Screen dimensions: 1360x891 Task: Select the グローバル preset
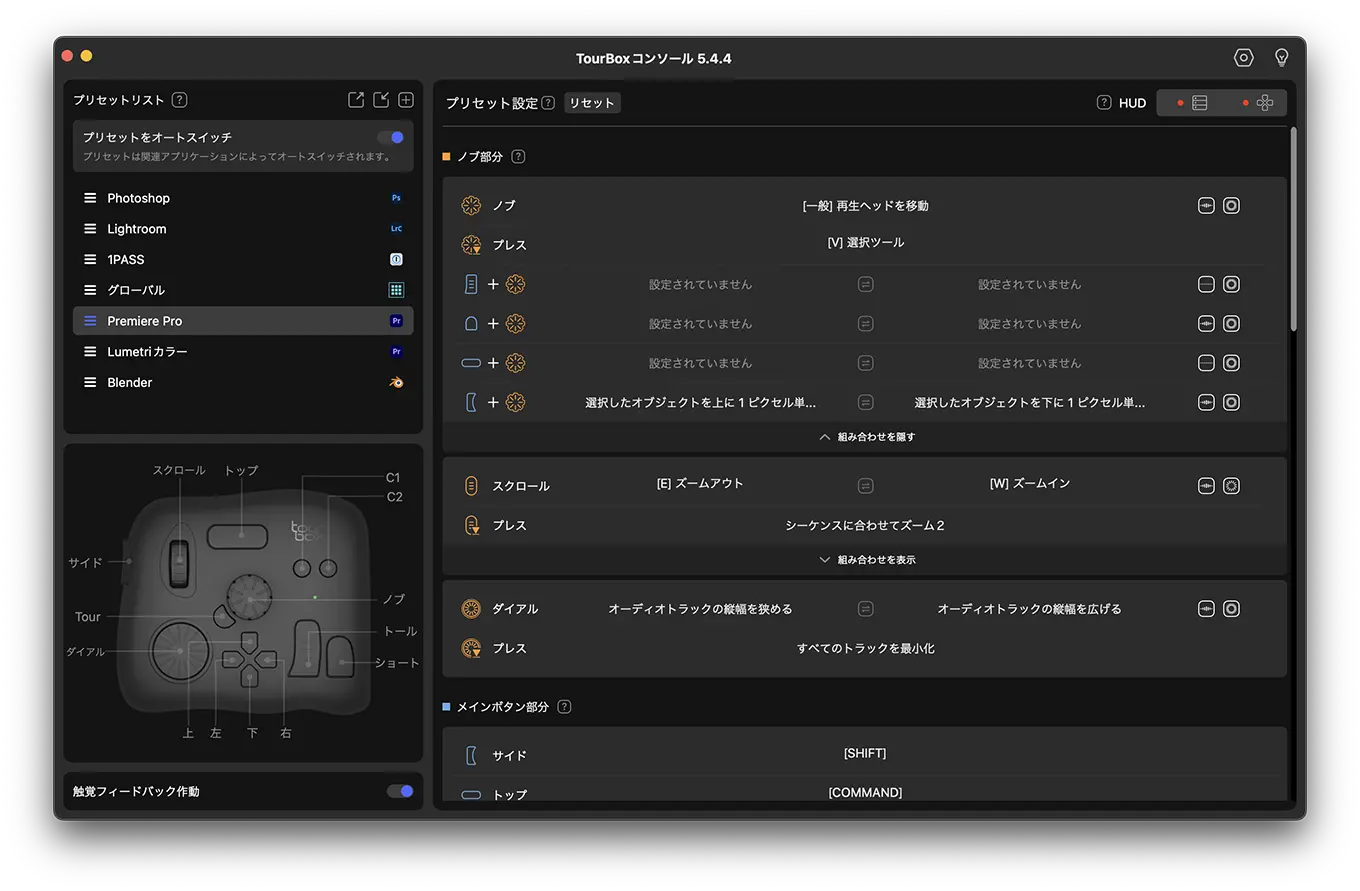[x=243, y=290]
